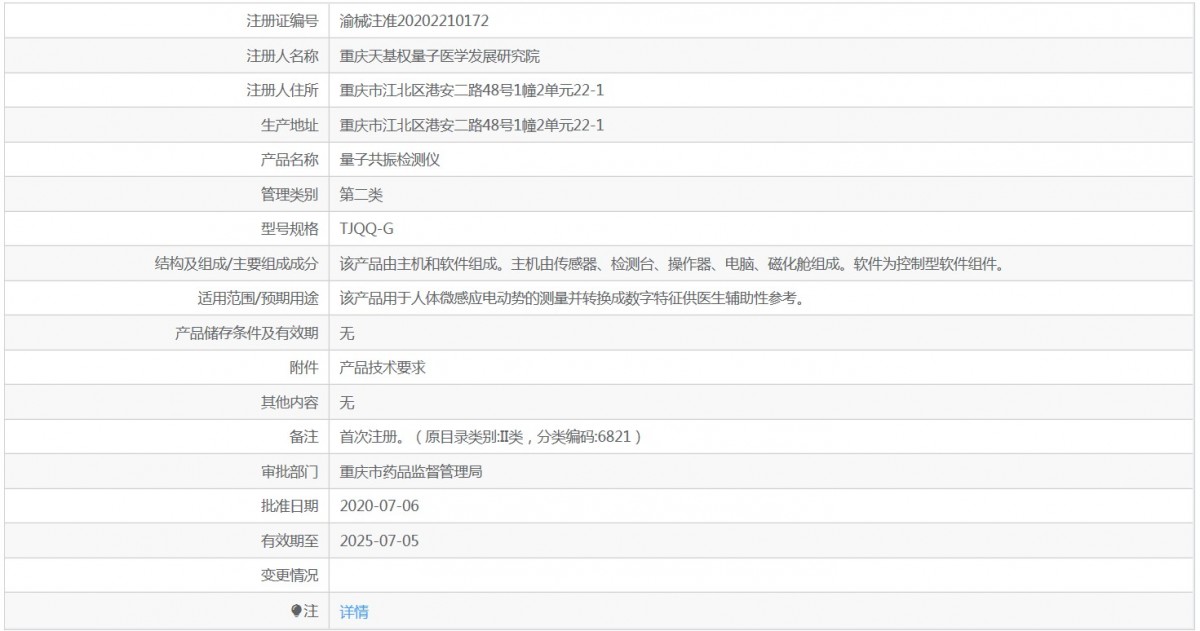Image resolution: width=1200 pixels, height=631 pixels.
Task: Select registration number 渝械注准20202210172
Action: click(x=414, y=20)
